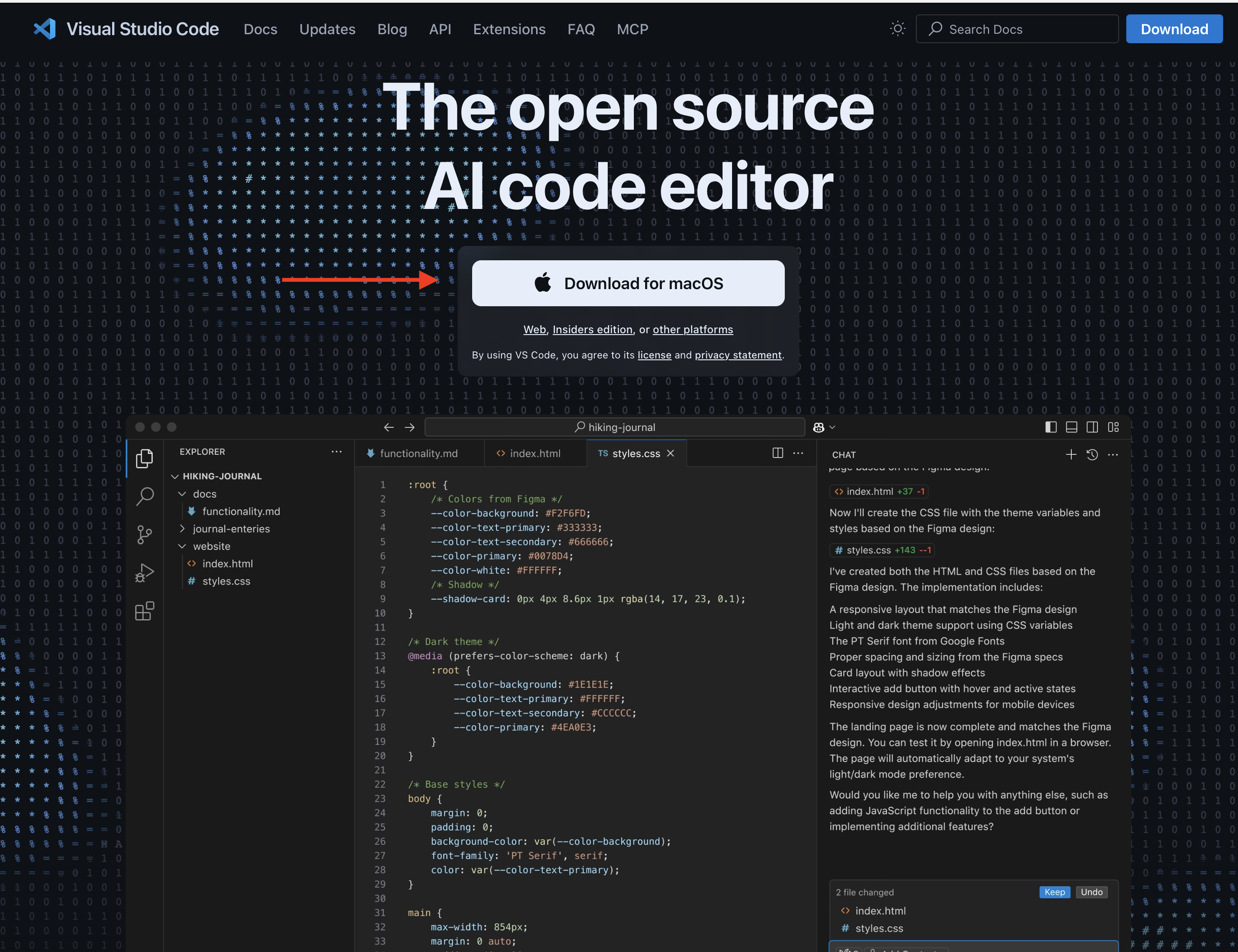Switch to the functionality.md tab
This screenshot has width=1238, height=952.
click(x=419, y=453)
